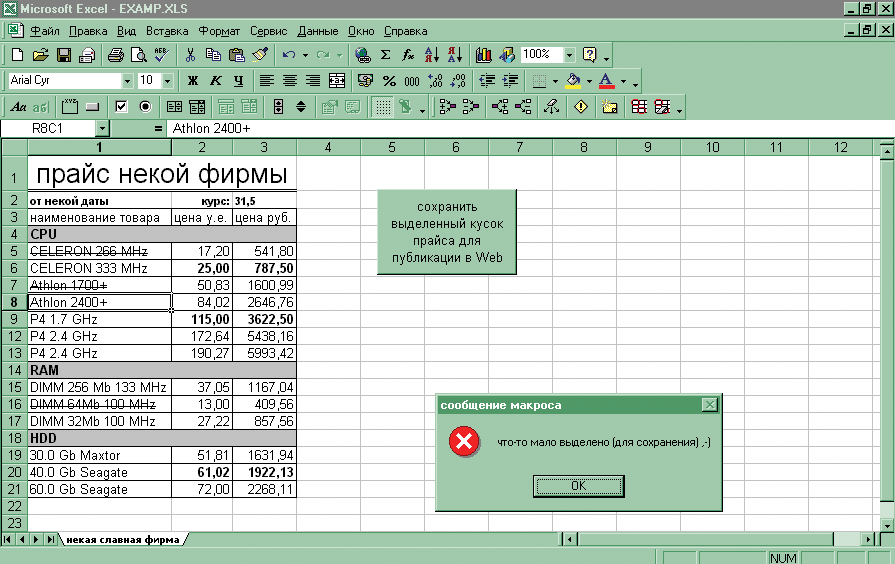Image resolution: width=895 pixels, height=564 pixels.
Task: Toggle Italic (К) formatting
Action: pos(216,81)
